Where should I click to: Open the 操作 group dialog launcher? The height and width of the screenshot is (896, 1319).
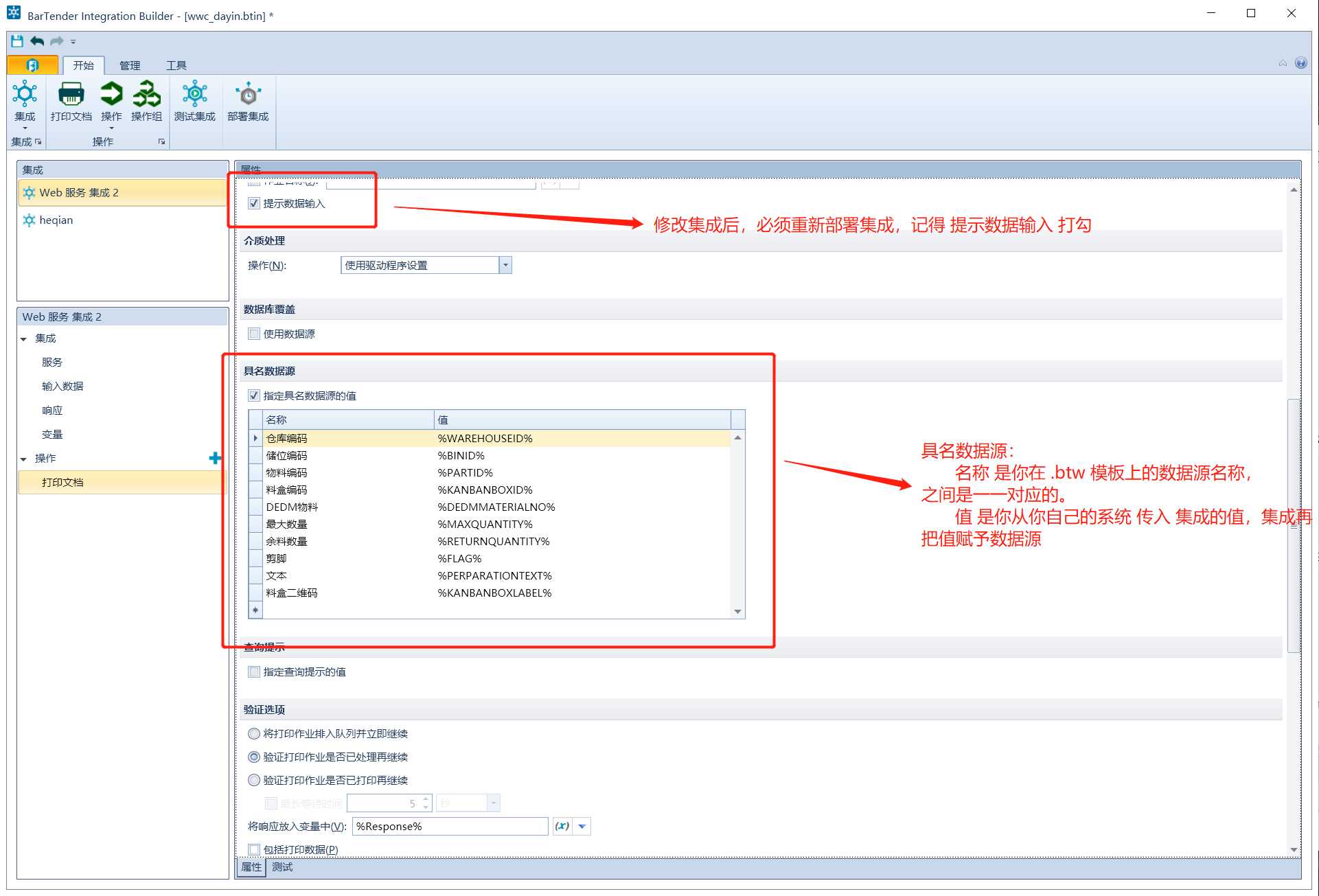161,141
